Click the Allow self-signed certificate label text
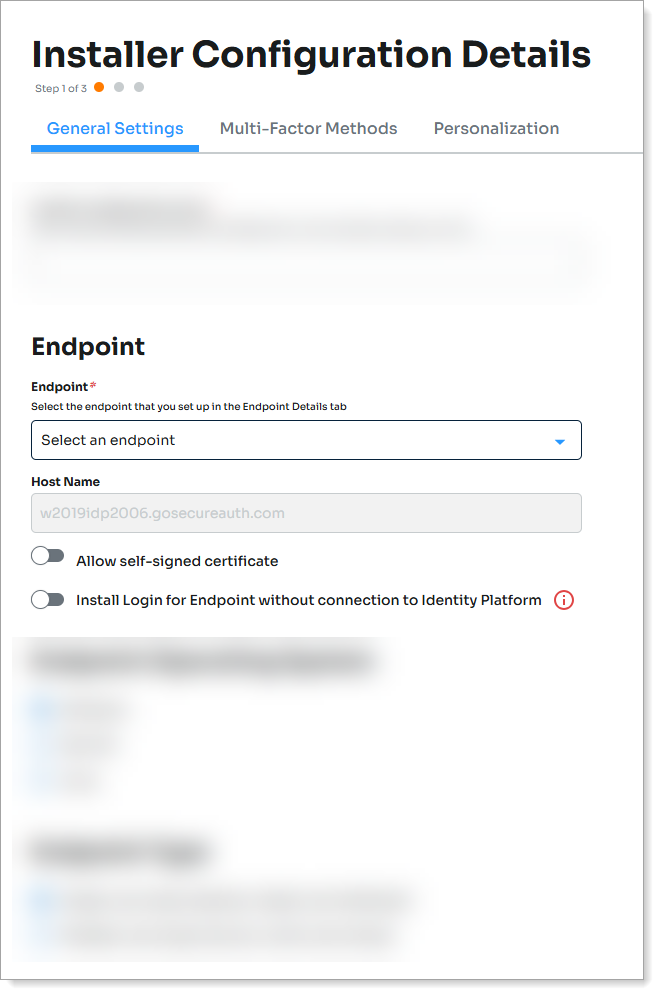Screen dimensions: 659x995 pyautogui.click(x=177, y=561)
